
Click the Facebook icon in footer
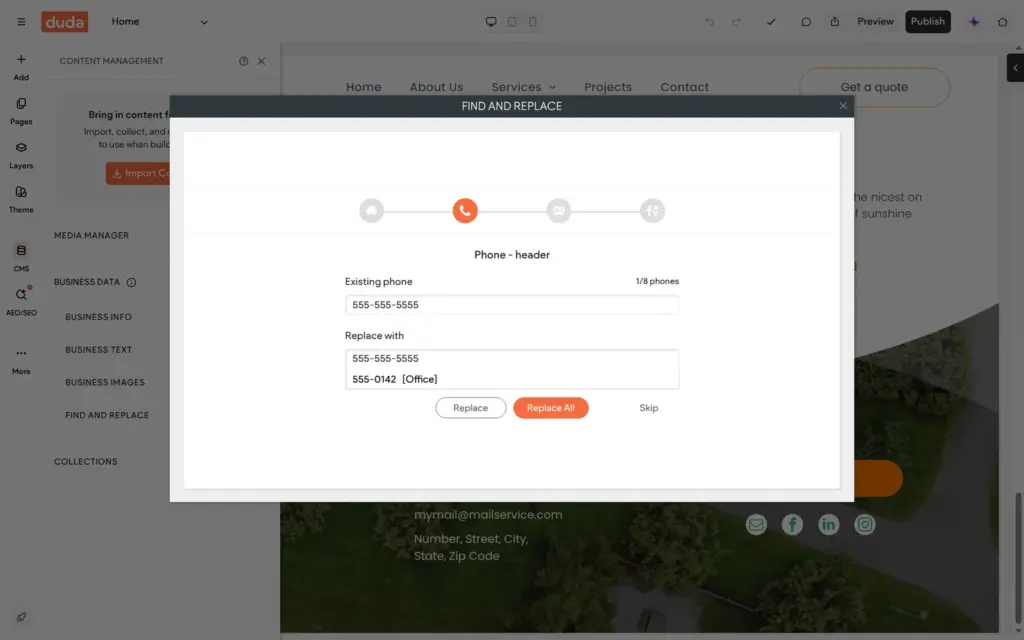792,524
